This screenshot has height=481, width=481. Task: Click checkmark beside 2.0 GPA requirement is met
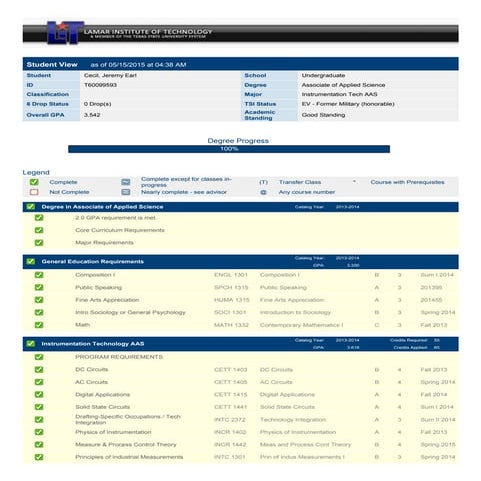click(39, 218)
